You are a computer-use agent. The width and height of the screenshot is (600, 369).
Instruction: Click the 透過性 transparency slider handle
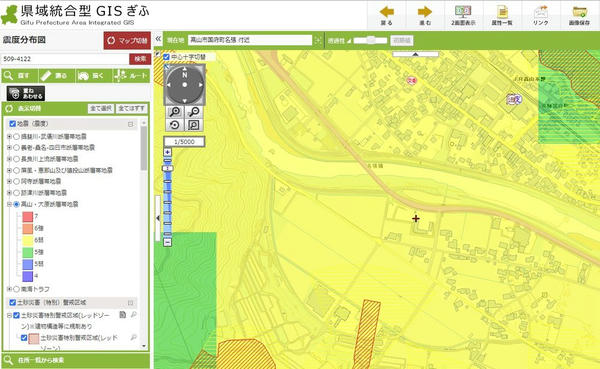click(x=370, y=40)
